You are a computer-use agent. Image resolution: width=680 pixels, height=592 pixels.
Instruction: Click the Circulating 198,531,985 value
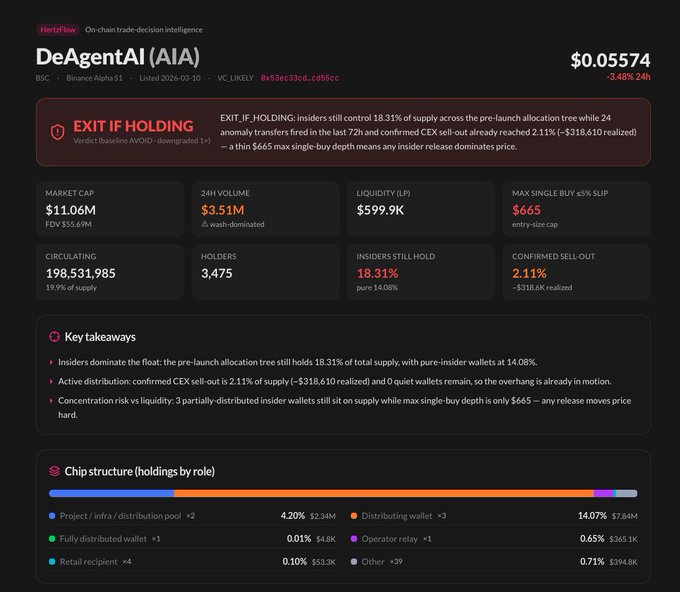coord(81,273)
